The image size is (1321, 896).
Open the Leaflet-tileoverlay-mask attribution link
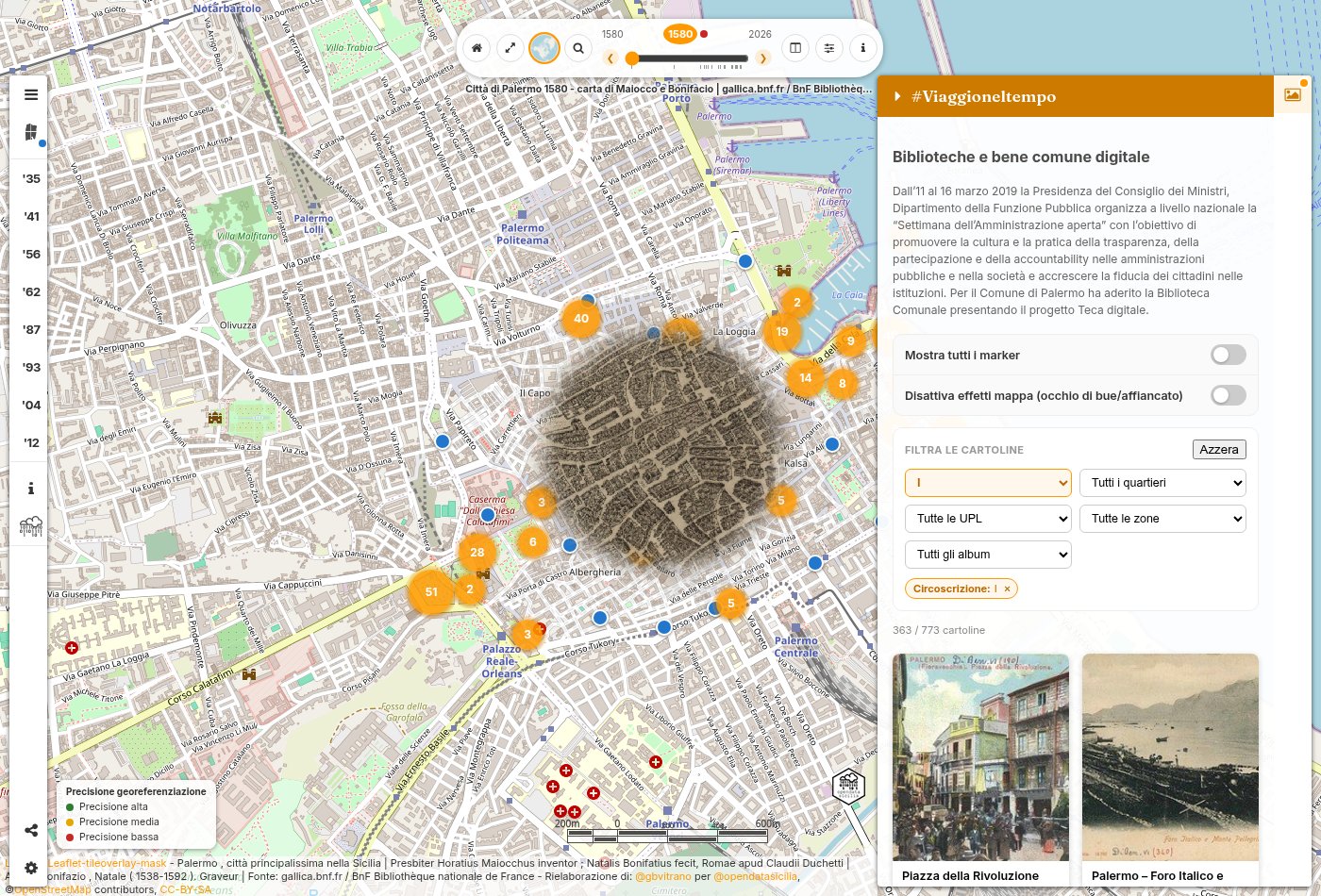(x=107, y=863)
